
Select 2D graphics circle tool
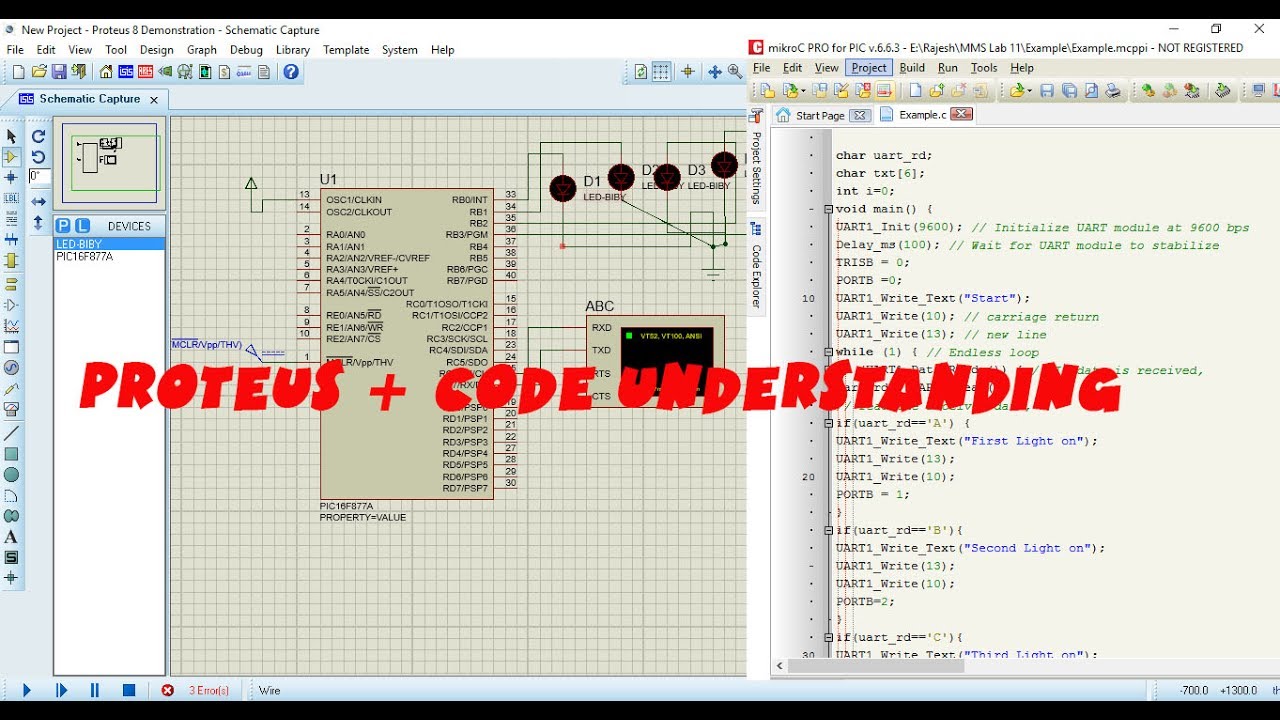tap(11, 475)
